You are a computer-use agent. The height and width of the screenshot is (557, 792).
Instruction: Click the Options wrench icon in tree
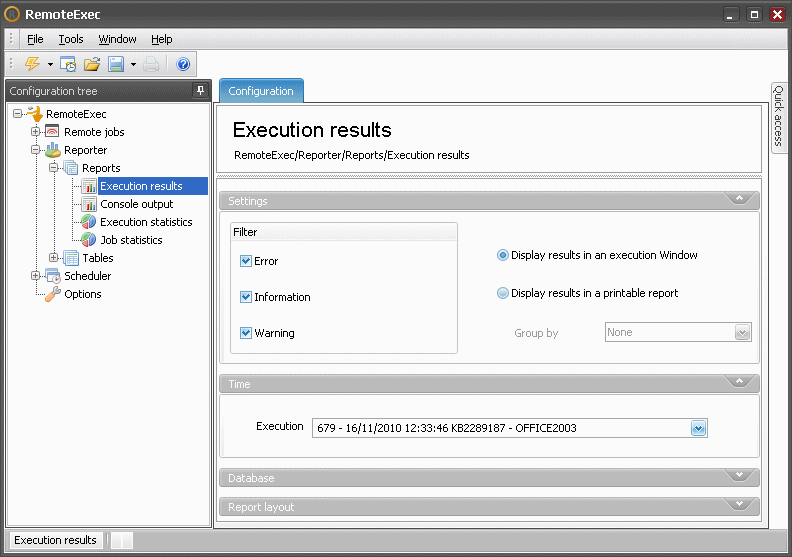point(53,294)
